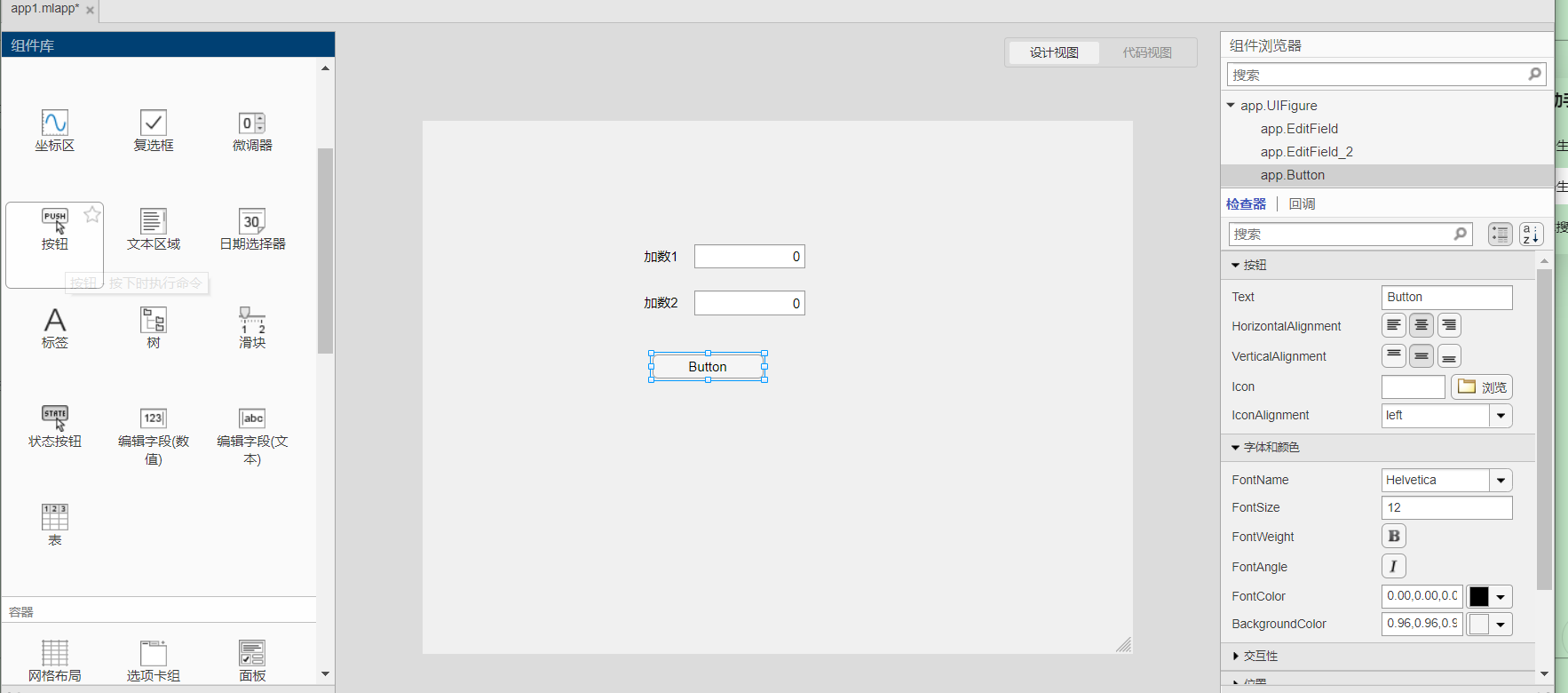Select the 表 table component

click(x=54, y=525)
